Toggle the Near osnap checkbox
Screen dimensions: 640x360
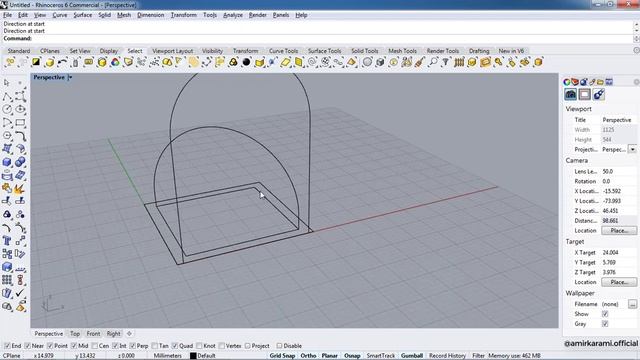pos(28,346)
